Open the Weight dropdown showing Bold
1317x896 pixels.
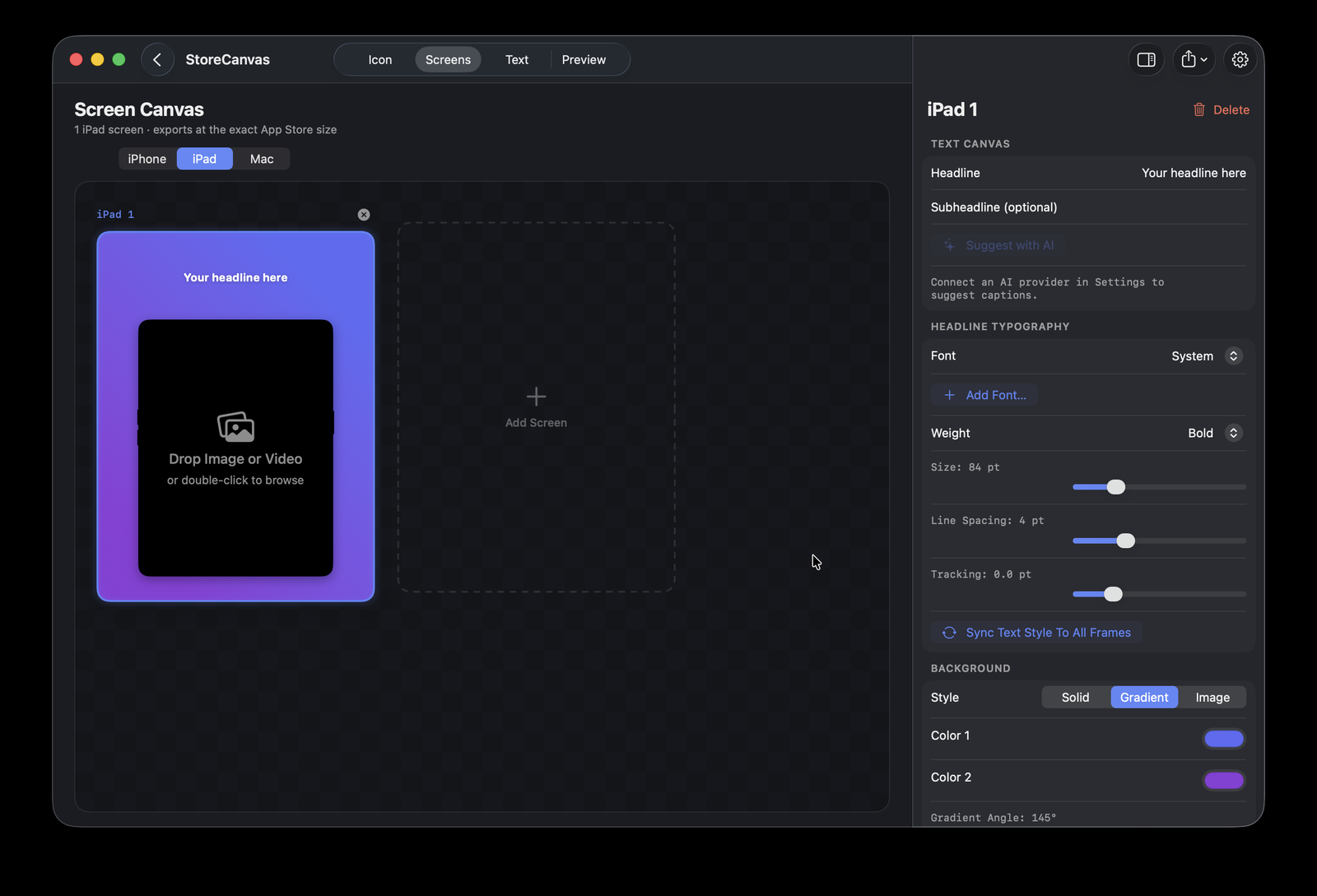(x=1214, y=433)
